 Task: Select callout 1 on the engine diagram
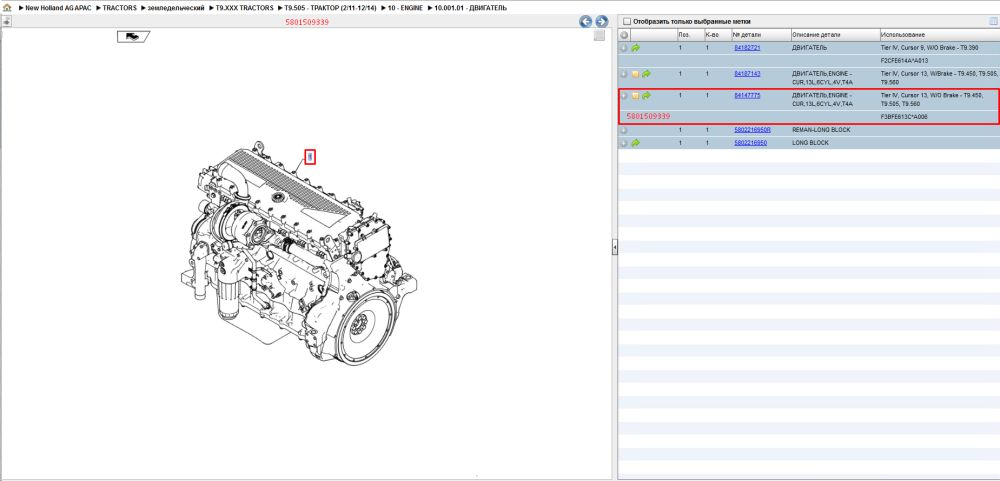(310, 157)
